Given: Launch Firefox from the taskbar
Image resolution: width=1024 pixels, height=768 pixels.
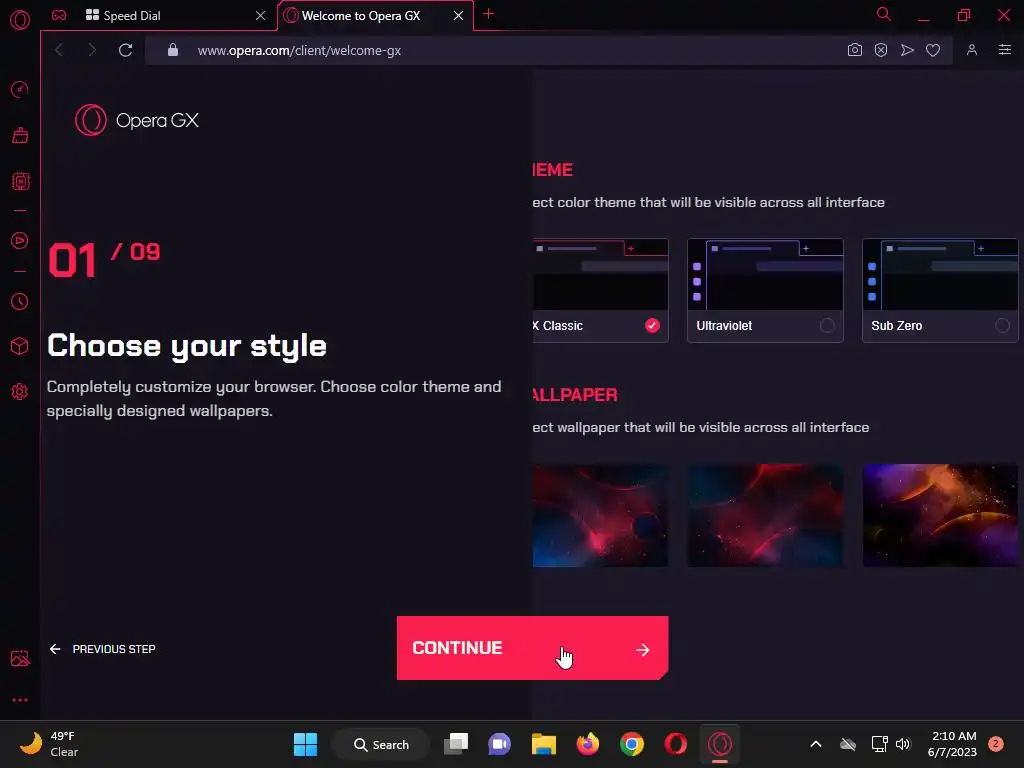Looking at the screenshot, I should coord(588,744).
